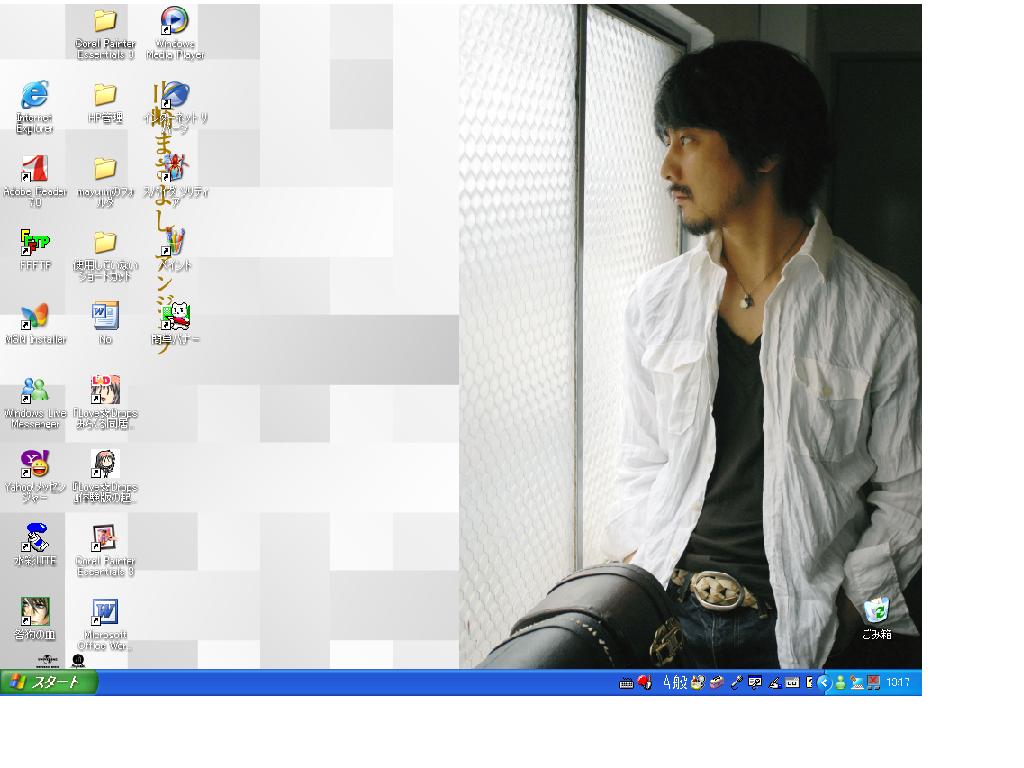This screenshot has width=1024, height=768.
Task: Click the red IME icon on language bar
Action: point(645,683)
